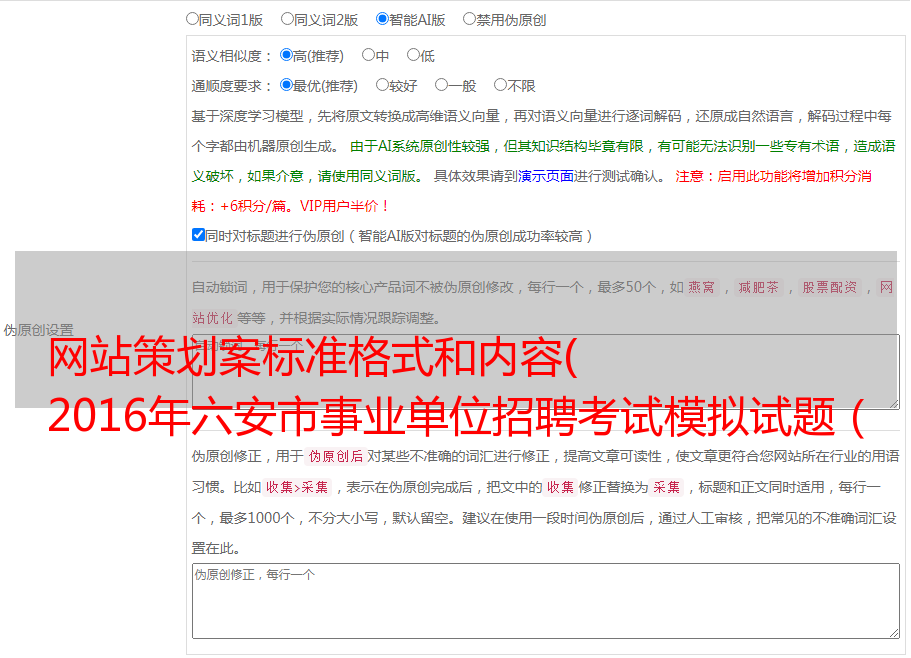911x658 pixels.
Task: Click the red text 耗：+6积分/篇。VIP用户半价！
Action: pyautogui.click(x=290, y=206)
